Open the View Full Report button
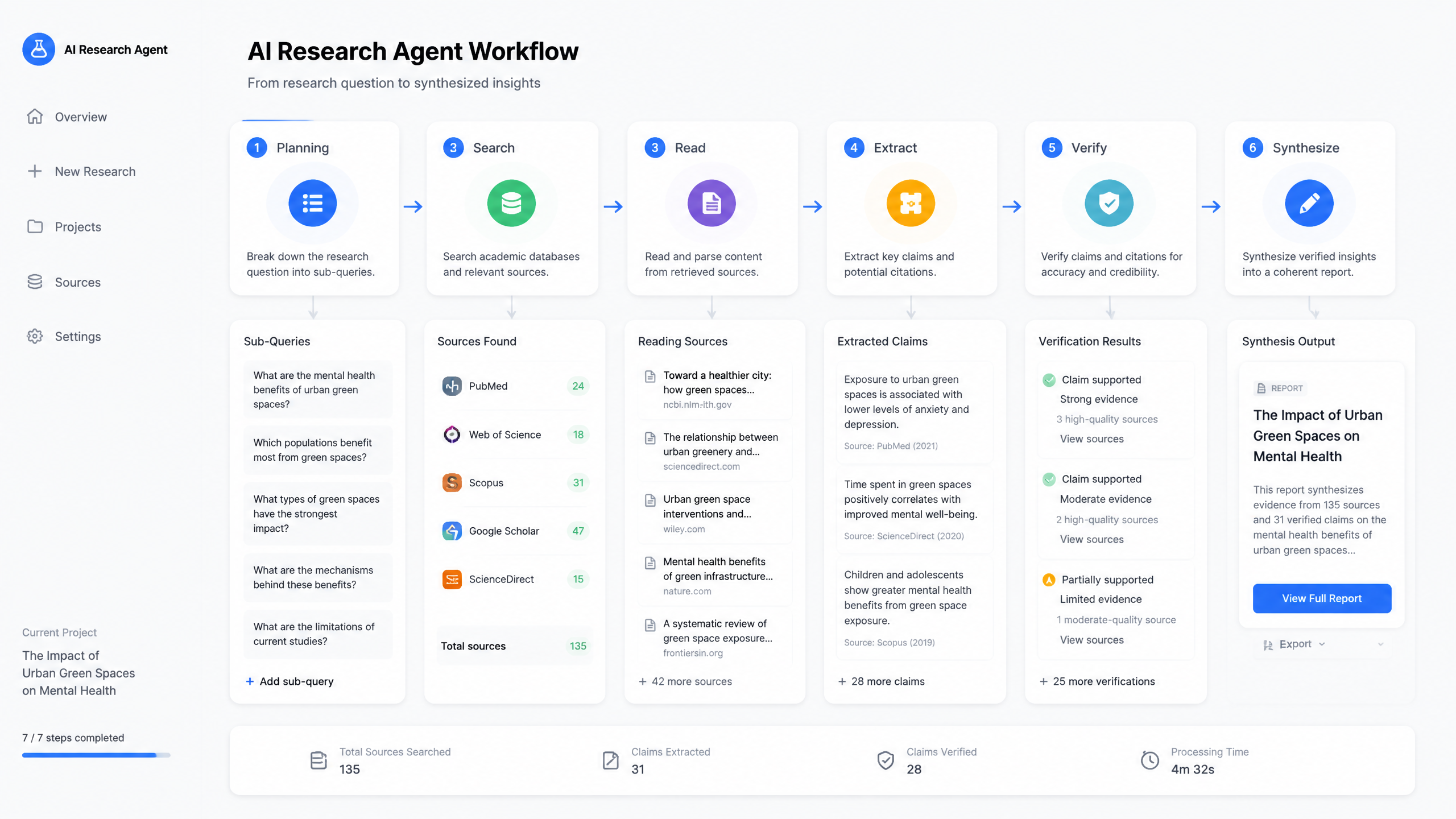 point(1322,598)
